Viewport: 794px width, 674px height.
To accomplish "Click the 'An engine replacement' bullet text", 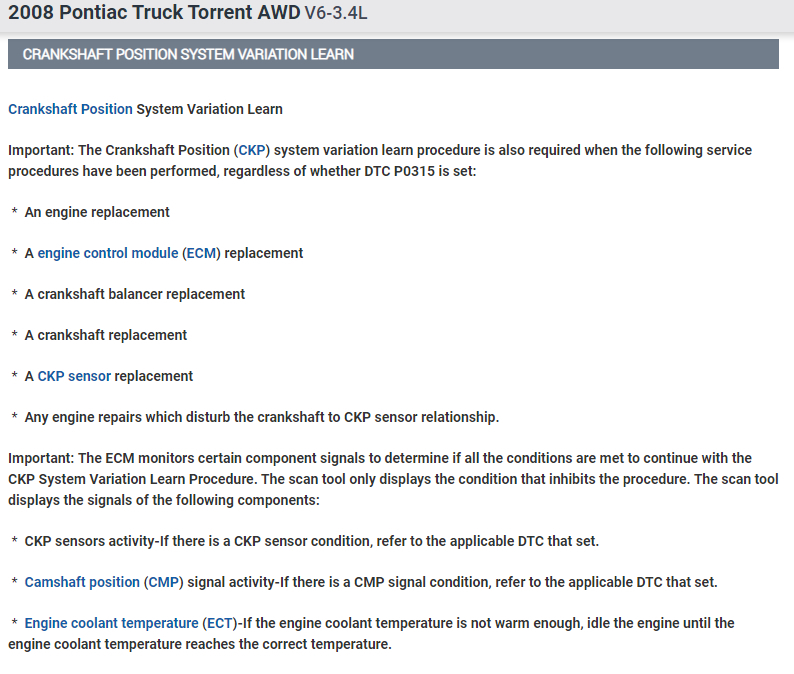I will [x=97, y=212].
